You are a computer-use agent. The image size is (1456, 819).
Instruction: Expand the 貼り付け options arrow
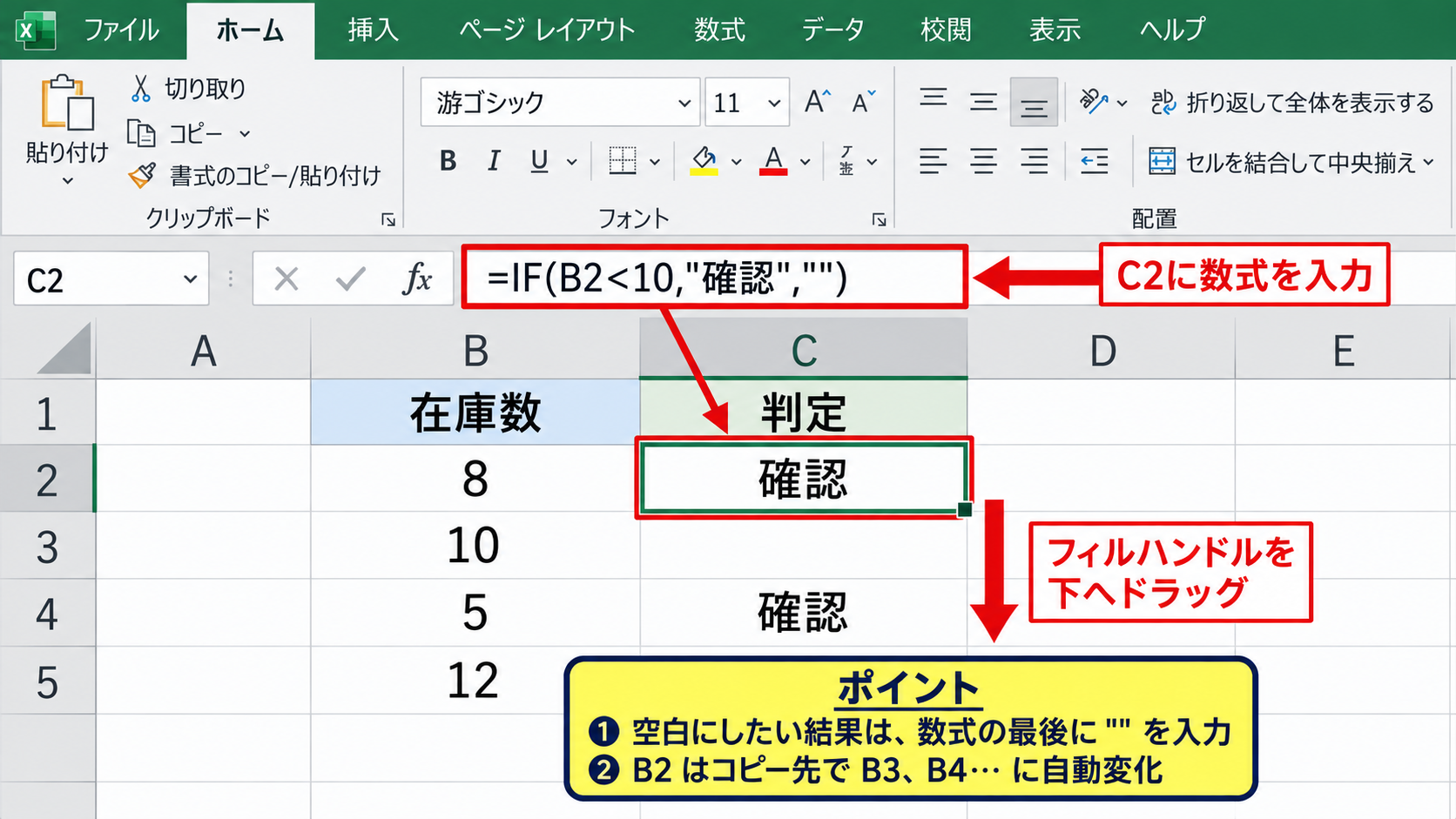tap(67, 181)
